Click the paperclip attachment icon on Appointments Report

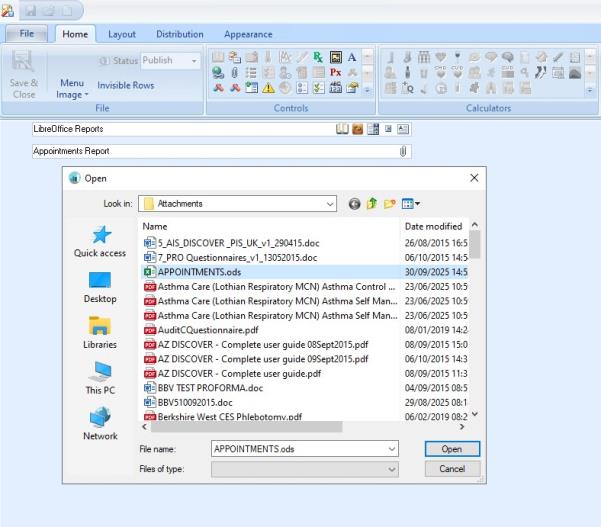click(x=405, y=151)
